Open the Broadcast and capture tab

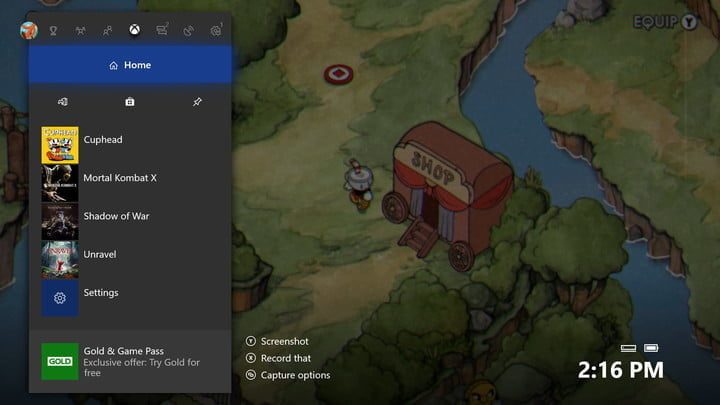[x=188, y=30]
